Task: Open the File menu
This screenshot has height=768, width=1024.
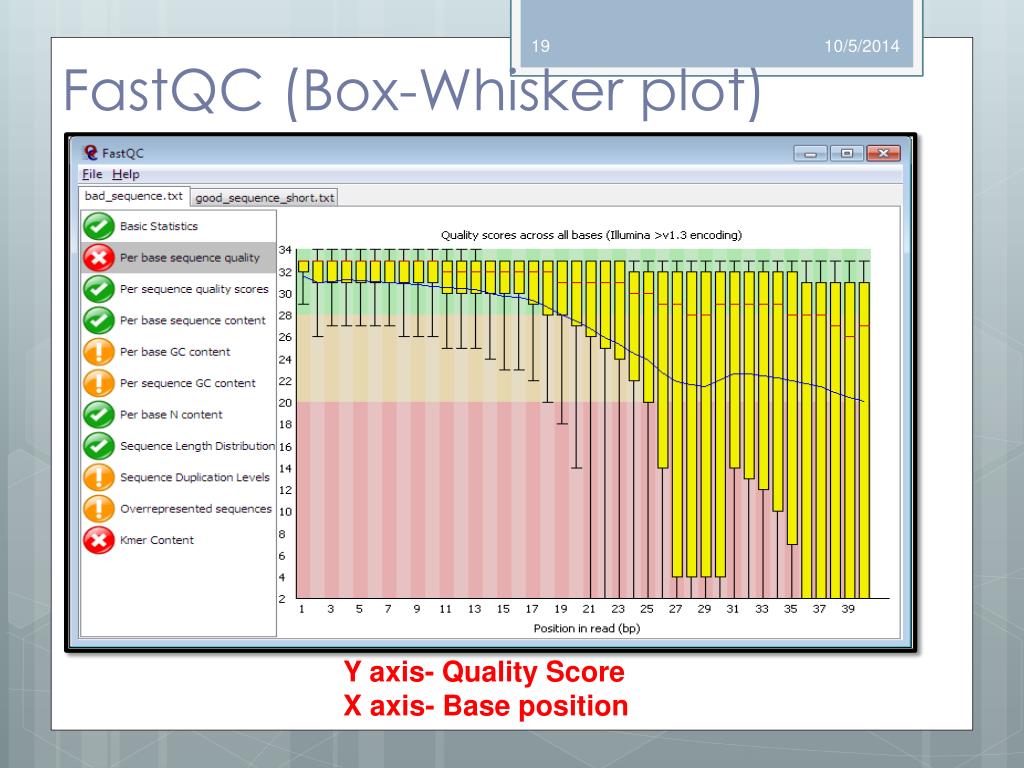Action: click(92, 174)
